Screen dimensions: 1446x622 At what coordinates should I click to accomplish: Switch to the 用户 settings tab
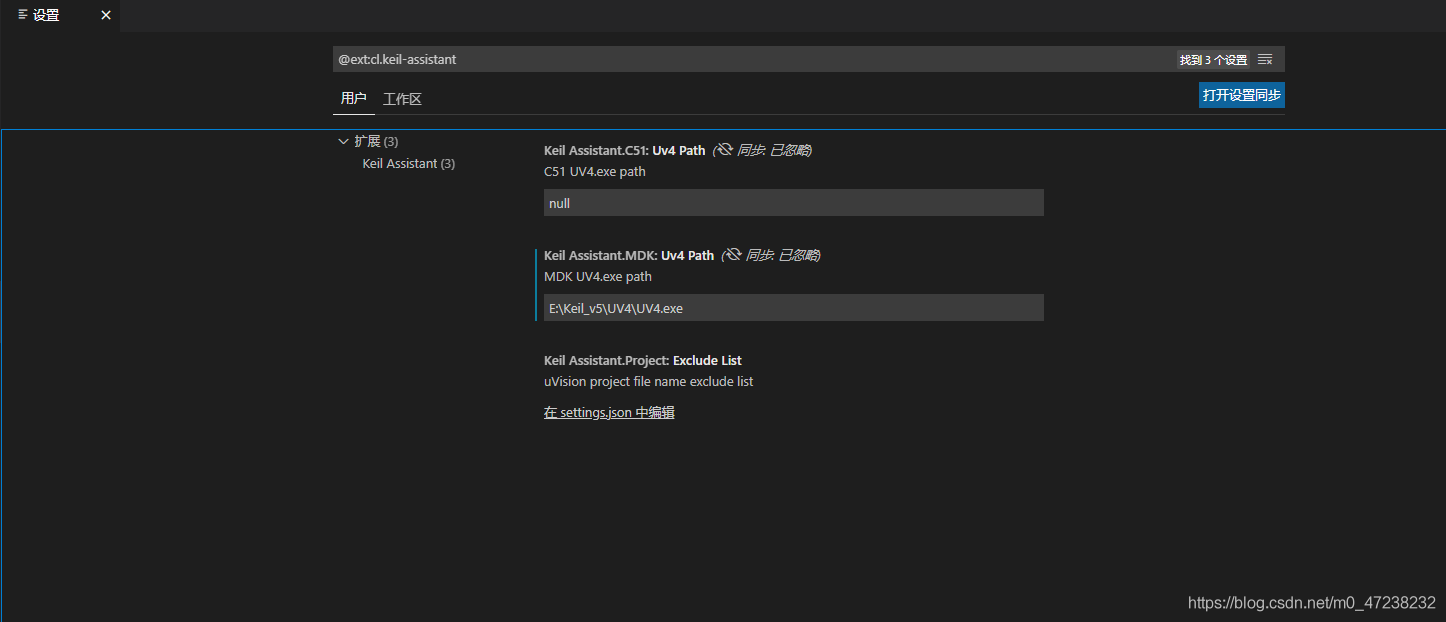click(x=353, y=98)
